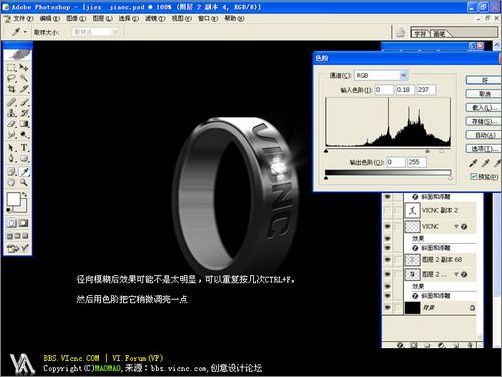The height and width of the screenshot is (377, 502).
Task: Select the Lasso tool
Action: pyautogui.click(x=12, y=78)
